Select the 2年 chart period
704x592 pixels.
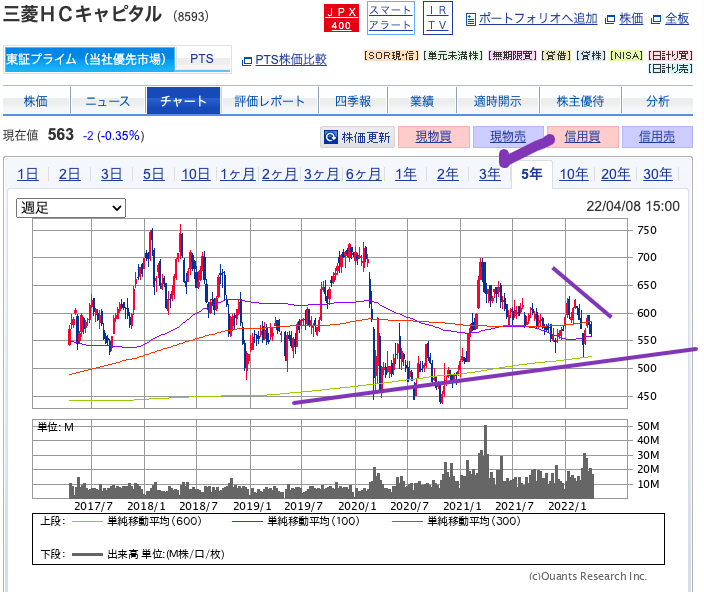tap(448, 174)
